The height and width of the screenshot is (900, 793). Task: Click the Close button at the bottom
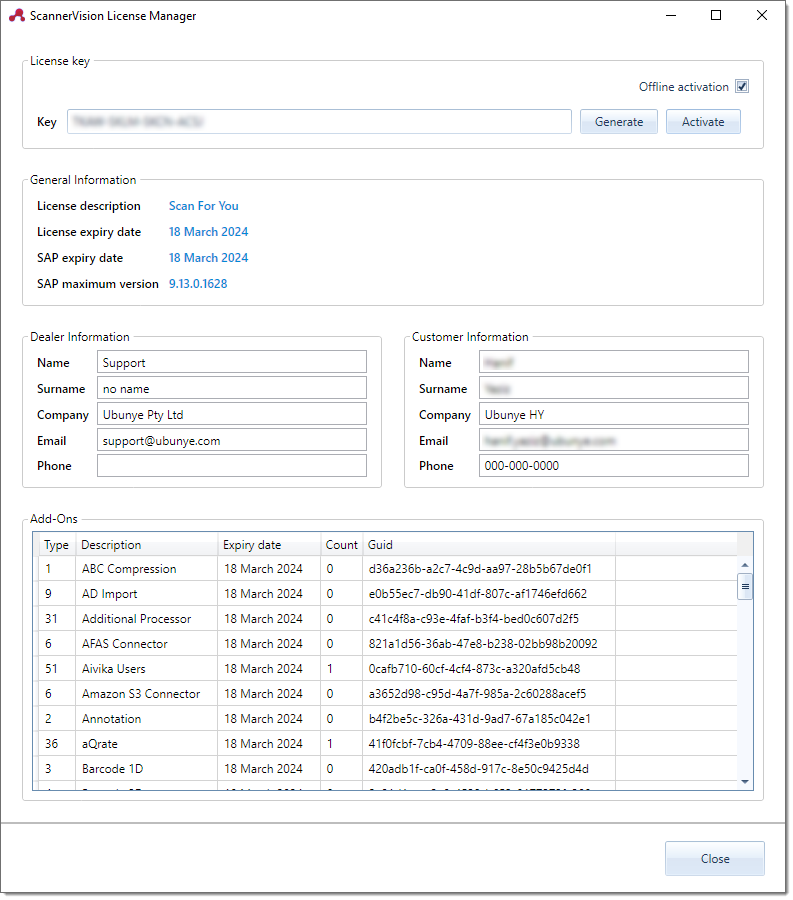pos(714,859)
